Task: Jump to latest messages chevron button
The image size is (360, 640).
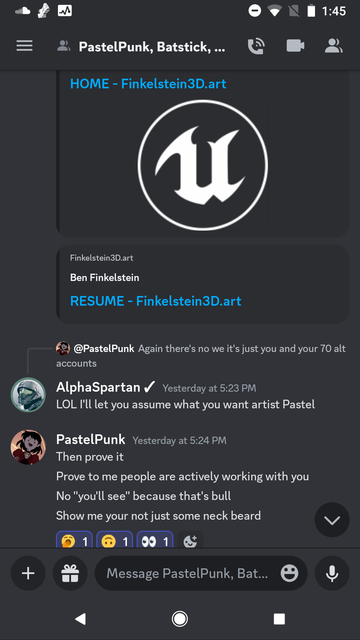Action: tap(332, 520)
